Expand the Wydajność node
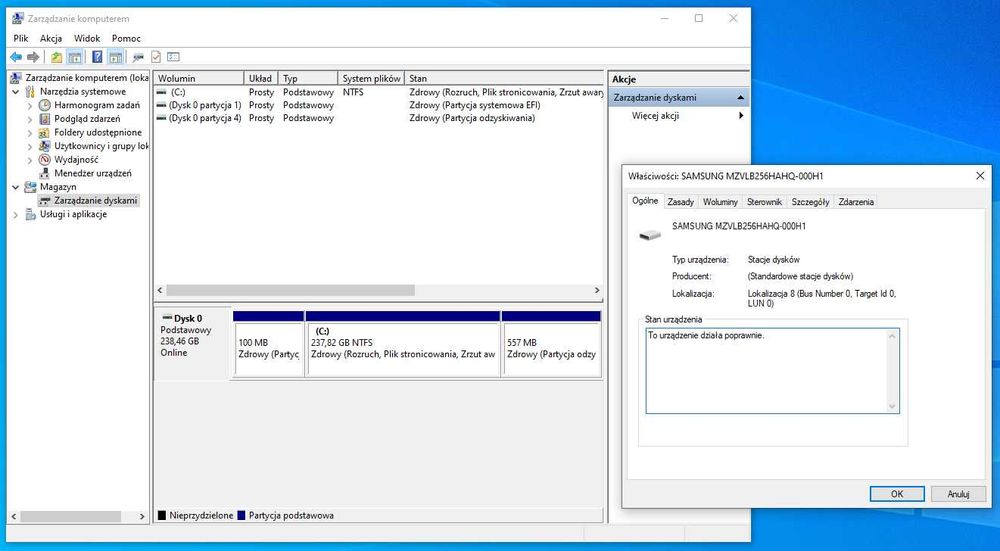The width and height of the screenshot is (1000, 551). 30,159
